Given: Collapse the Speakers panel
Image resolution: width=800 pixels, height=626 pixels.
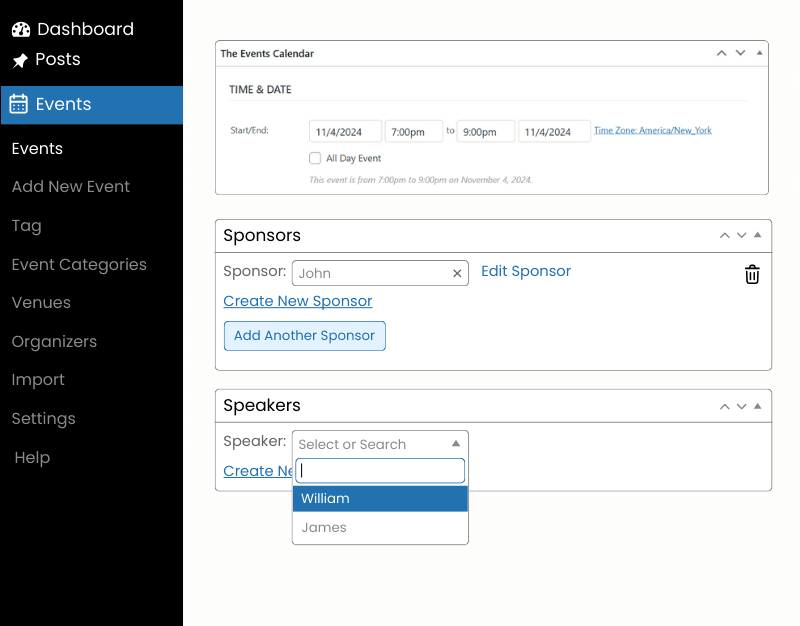Looking at the screenshot, I should (x=757, y=406).
